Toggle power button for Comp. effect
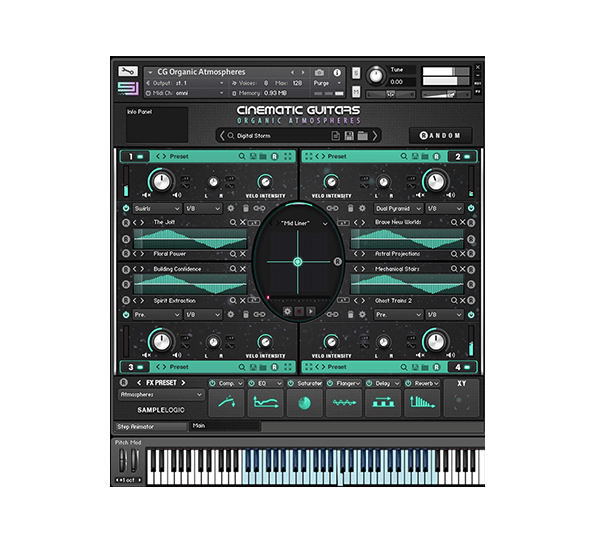Image resolution: width=600 pixels, height=543 pixels. 212,382
